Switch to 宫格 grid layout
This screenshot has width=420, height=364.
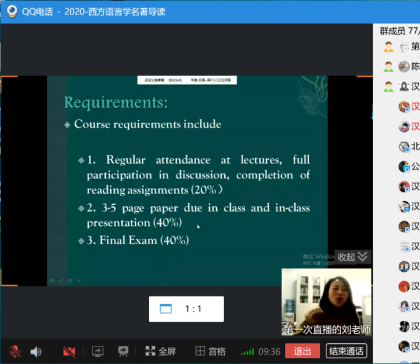click(210, 351)
